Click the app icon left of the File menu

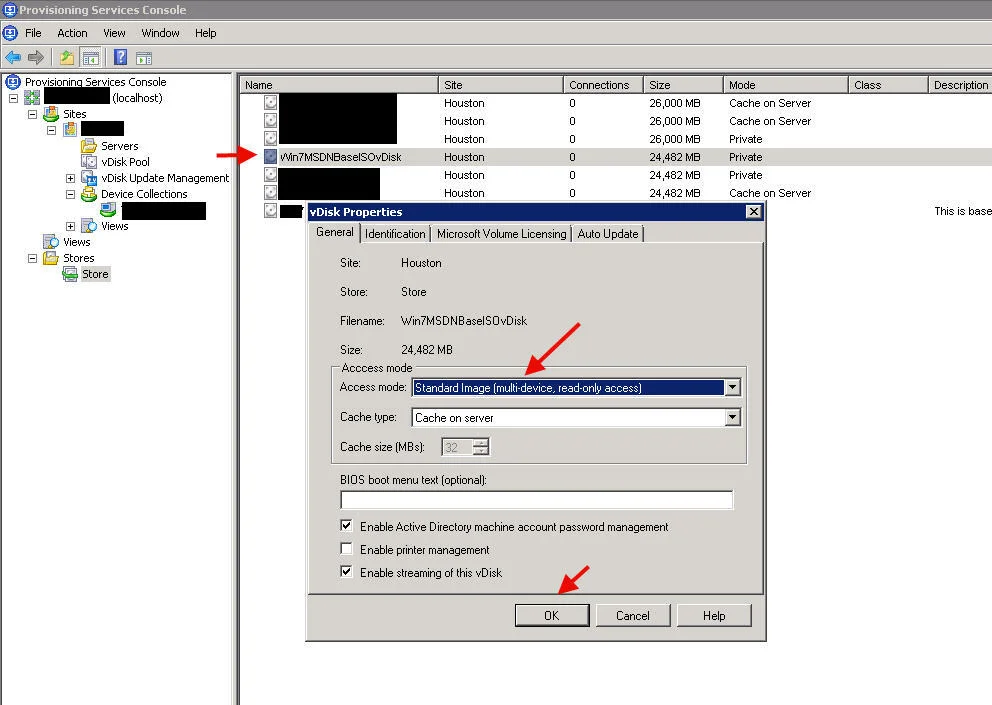(10, 33)
